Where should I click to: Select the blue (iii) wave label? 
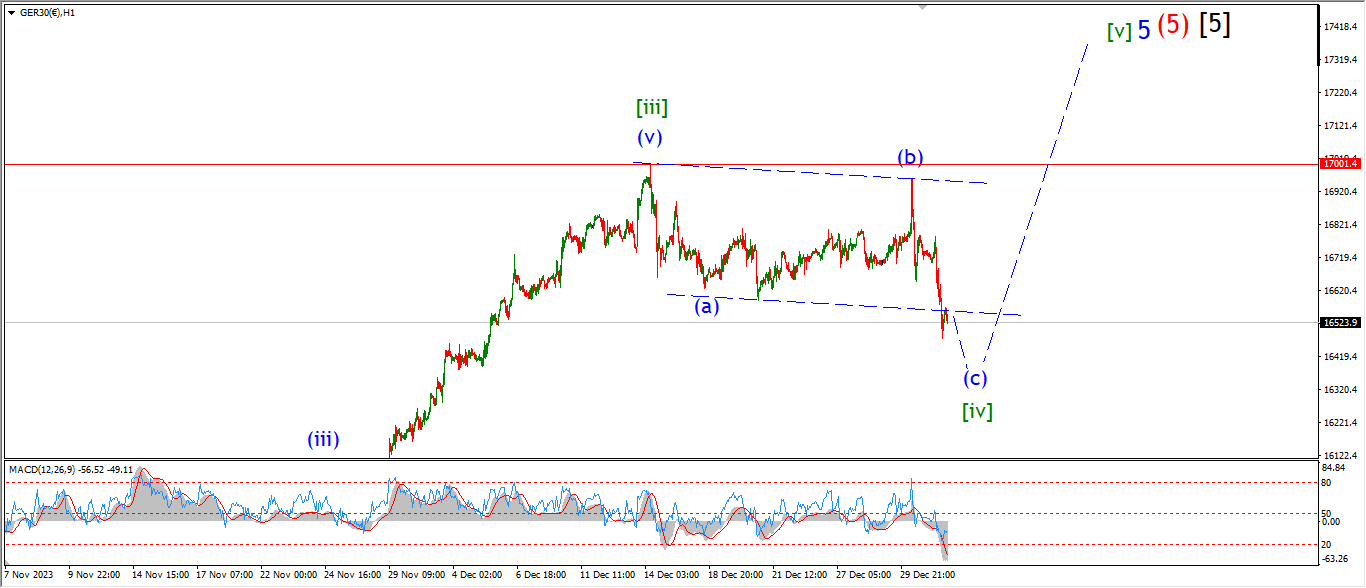point(323,438)
